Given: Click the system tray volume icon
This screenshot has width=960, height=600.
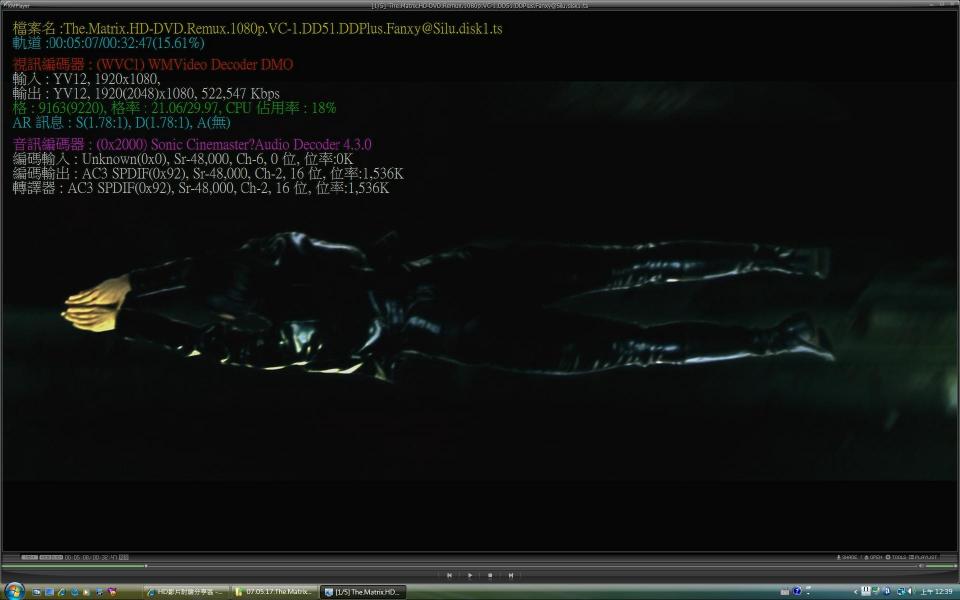Looking at the screenshot, I should (x=910, y=592).
